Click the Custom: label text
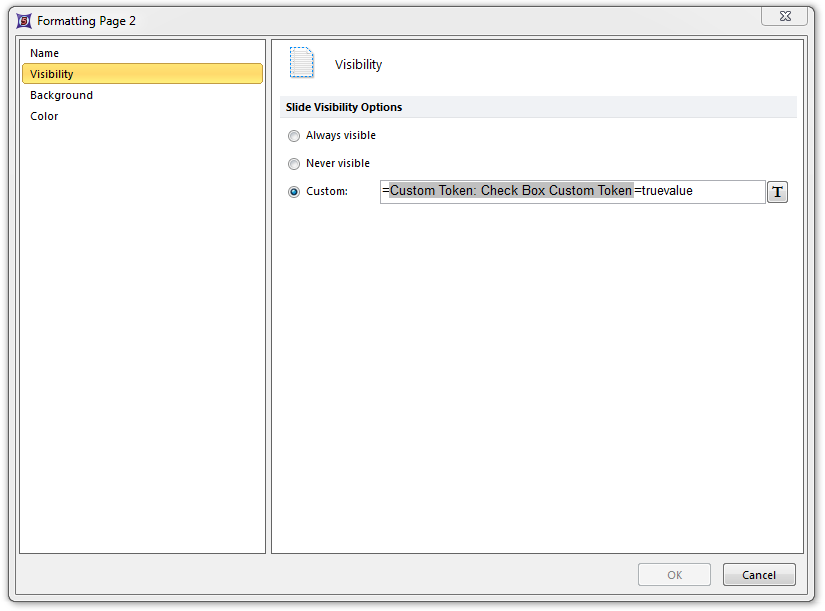 click(x=327, y=192)
